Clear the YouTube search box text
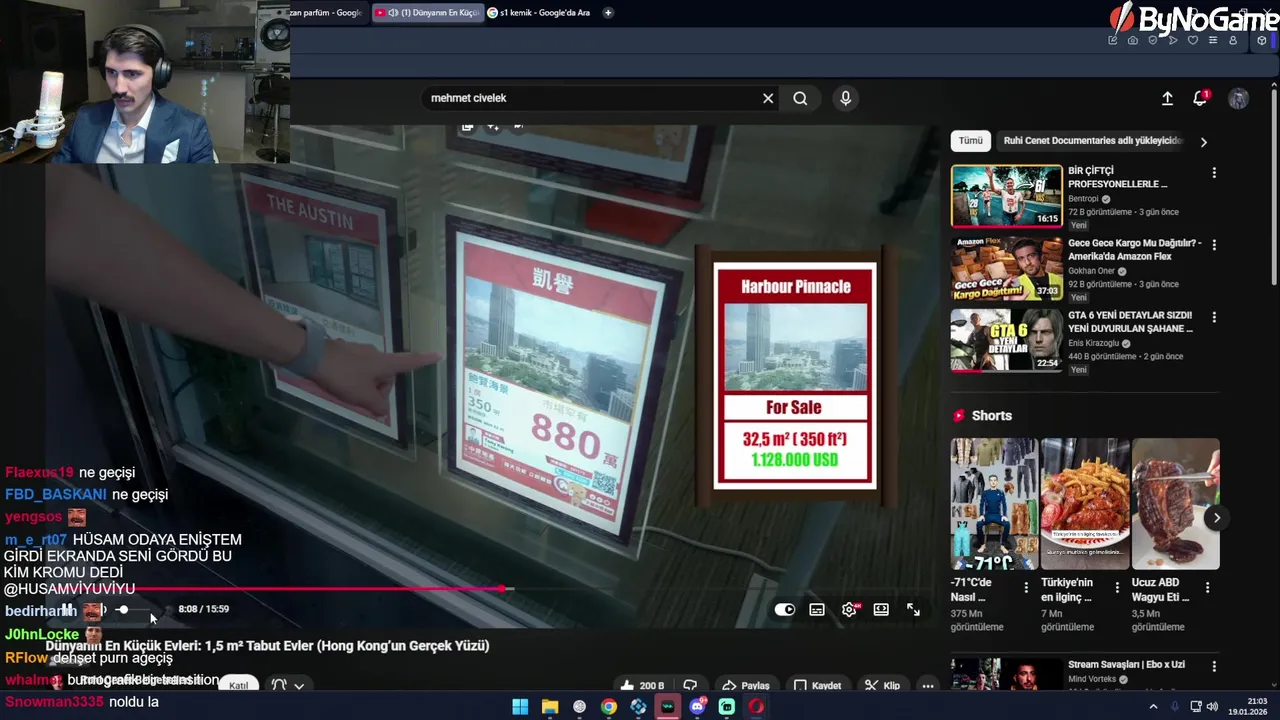The width and height of the screenshot is (1280, 720). [768, 98]
